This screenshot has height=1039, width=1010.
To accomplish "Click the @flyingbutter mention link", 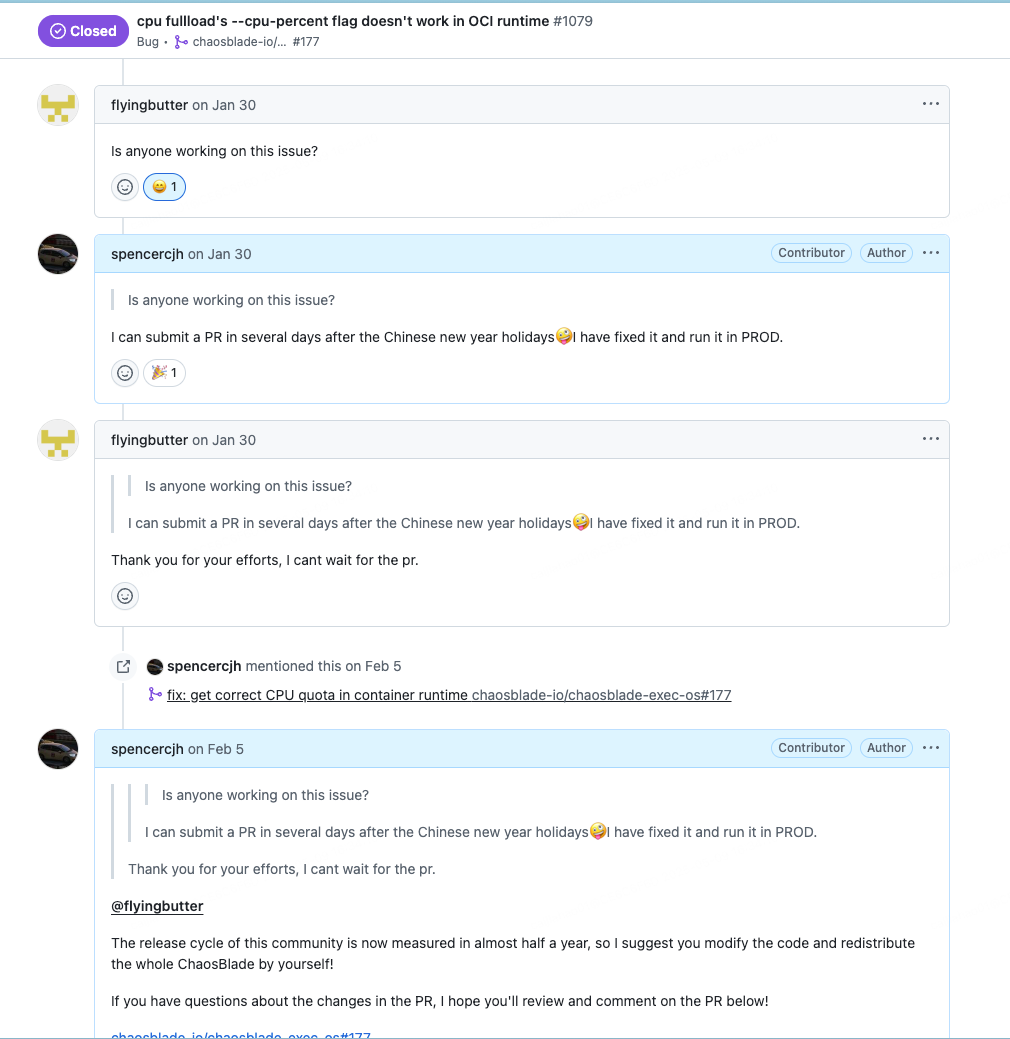I will (x=157, y=906).
